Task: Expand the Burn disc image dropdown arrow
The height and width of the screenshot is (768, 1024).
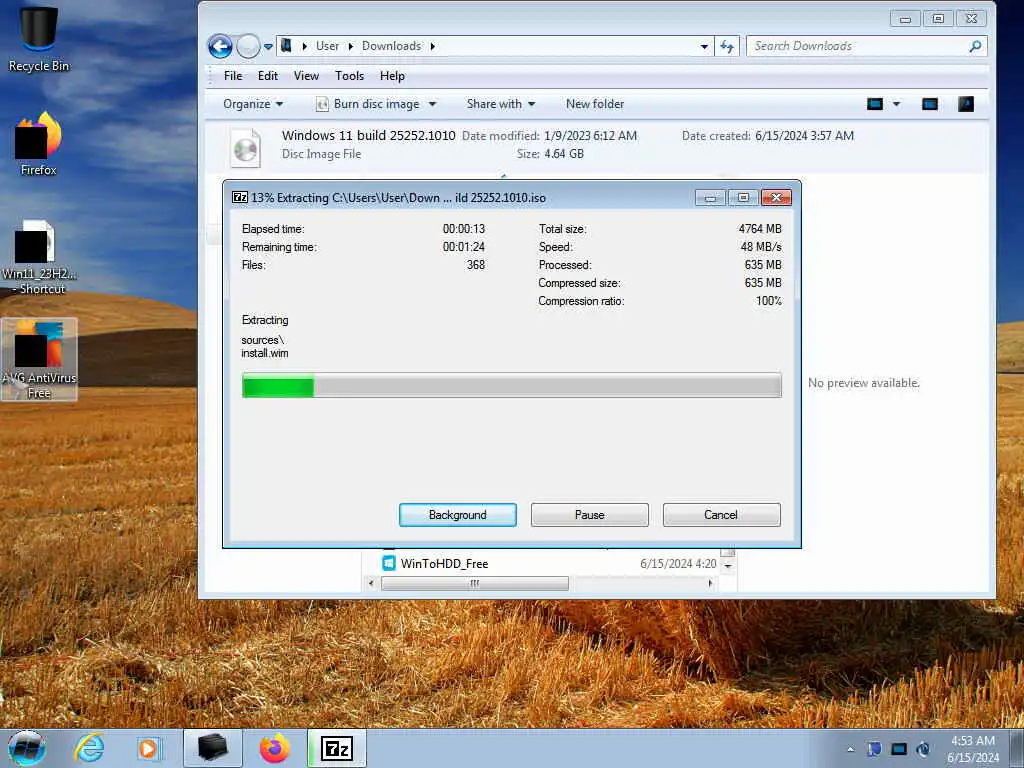Action: 432,104
